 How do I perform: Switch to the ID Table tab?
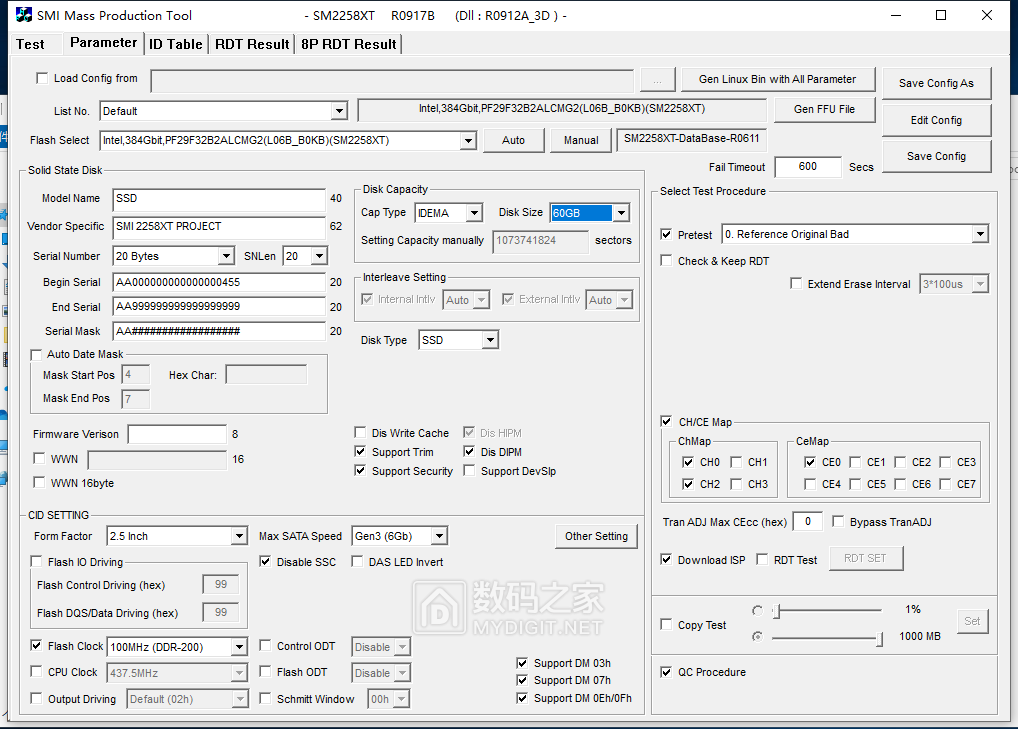(x=176, y=44)
